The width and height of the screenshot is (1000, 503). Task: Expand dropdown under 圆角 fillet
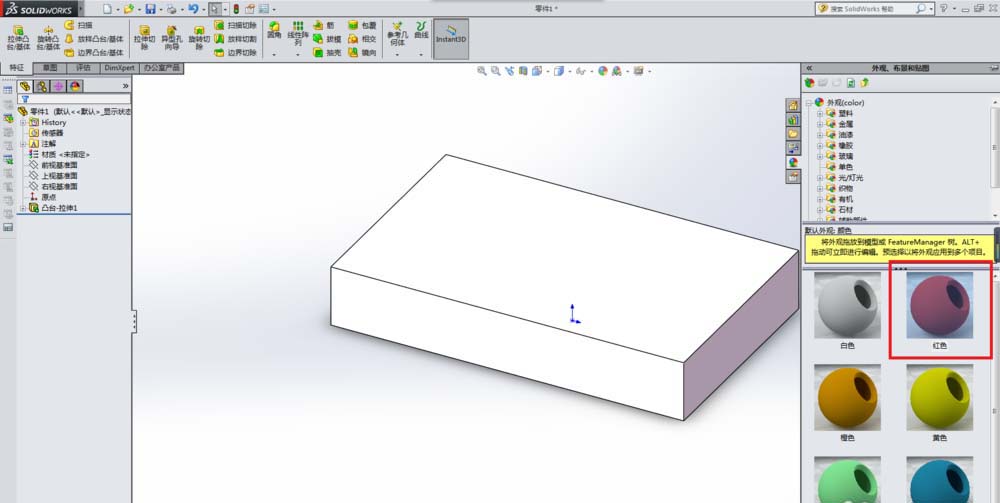click(274, 55)
